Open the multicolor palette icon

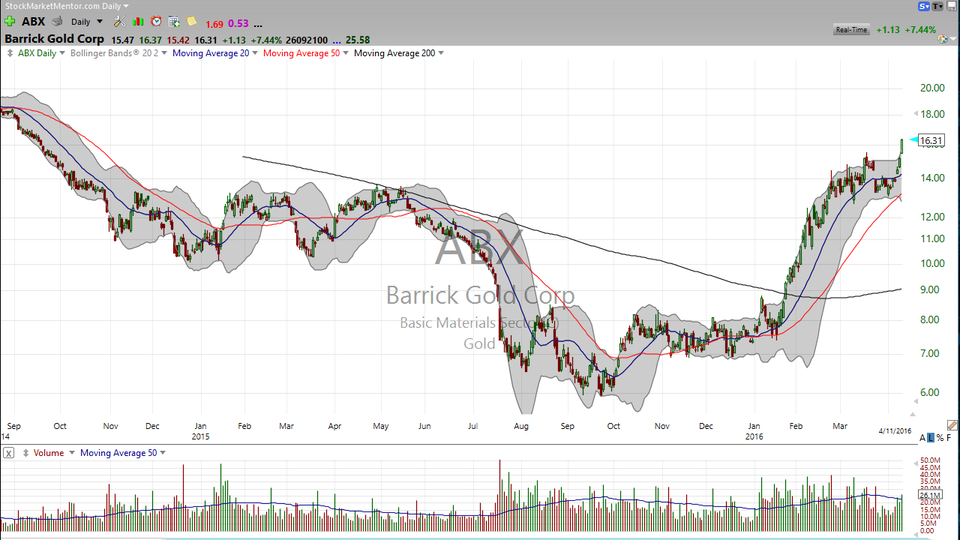click(x=943, y=39)
